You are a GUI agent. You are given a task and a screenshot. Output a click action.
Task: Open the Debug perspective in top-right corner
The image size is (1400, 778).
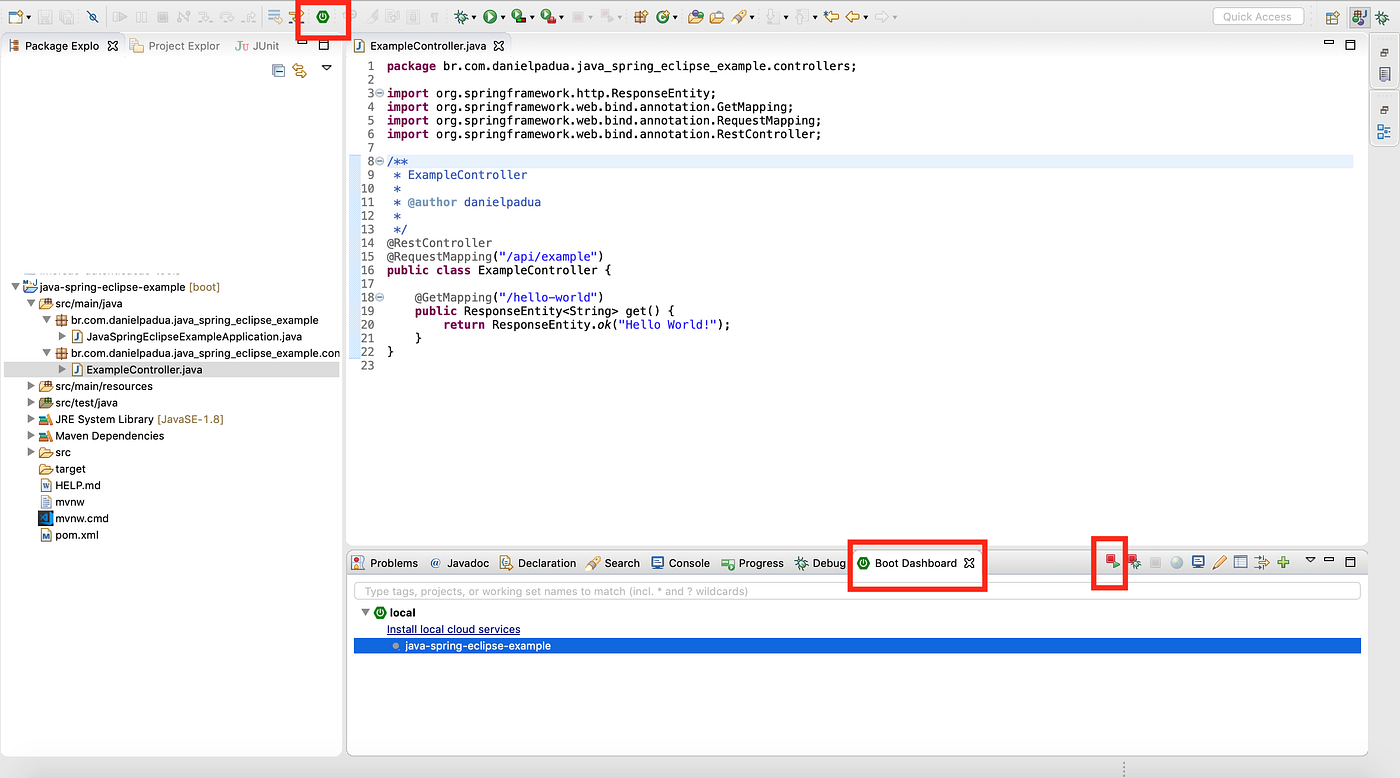pos(1383,18)
